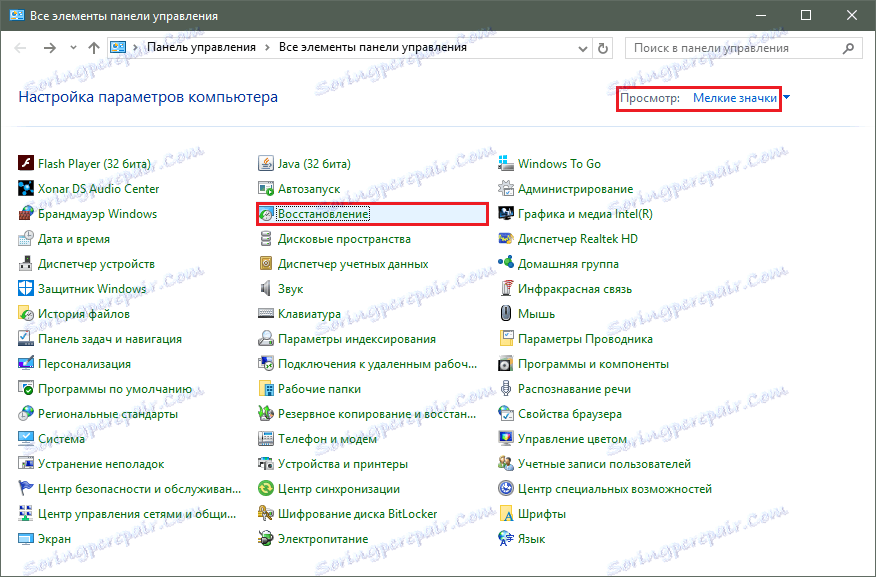
Task: Open Брандмауэр Windows firewall icon
Action: pos(26,214)
